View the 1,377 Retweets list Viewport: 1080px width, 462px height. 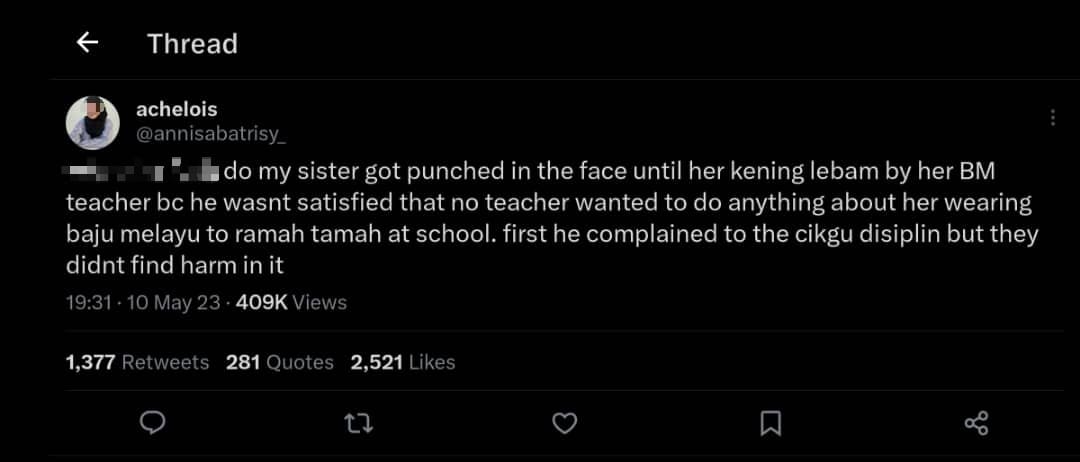tap(137, 362)
